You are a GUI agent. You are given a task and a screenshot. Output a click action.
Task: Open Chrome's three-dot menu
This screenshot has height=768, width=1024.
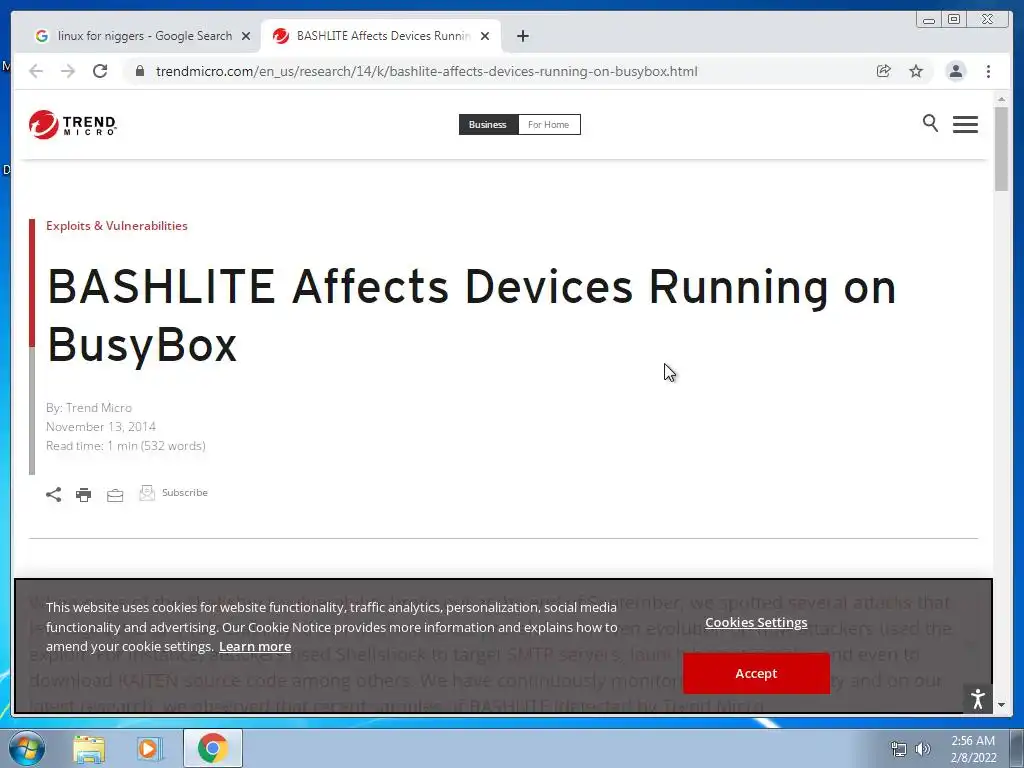point(988,71)
